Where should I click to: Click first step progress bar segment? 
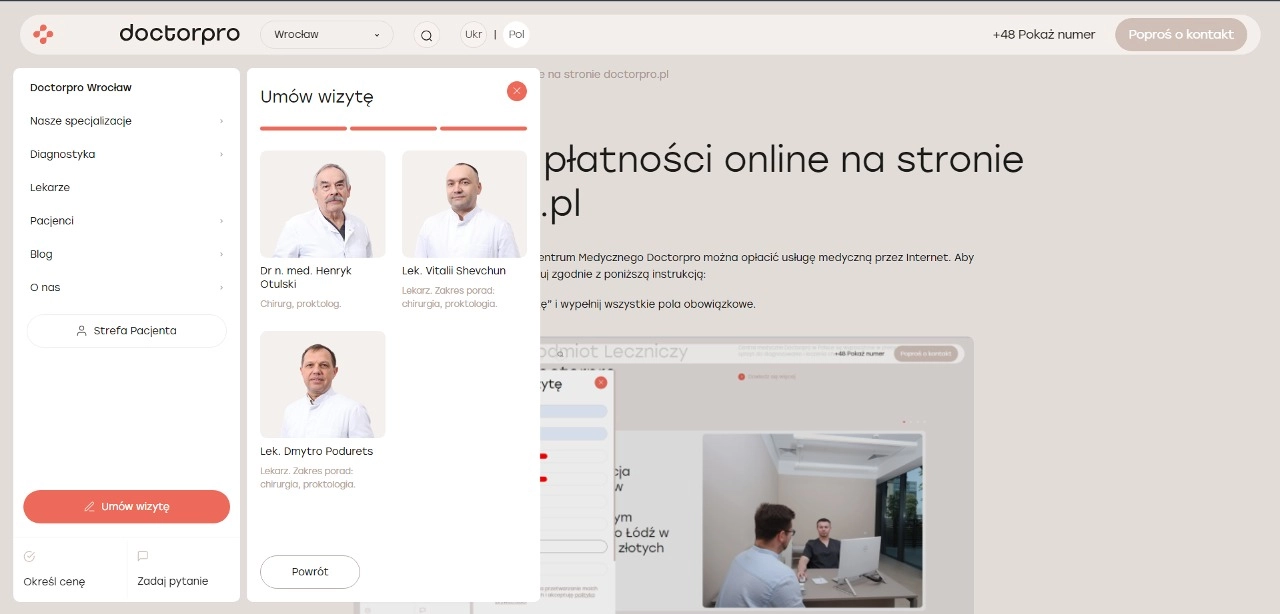[x=303, y=128]
